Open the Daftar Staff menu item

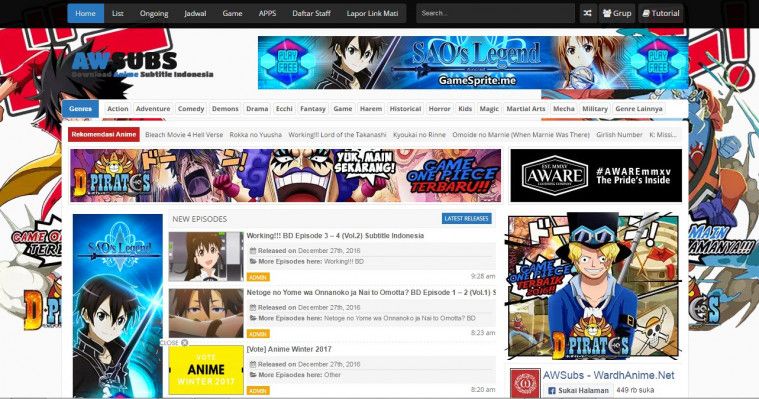311,14
